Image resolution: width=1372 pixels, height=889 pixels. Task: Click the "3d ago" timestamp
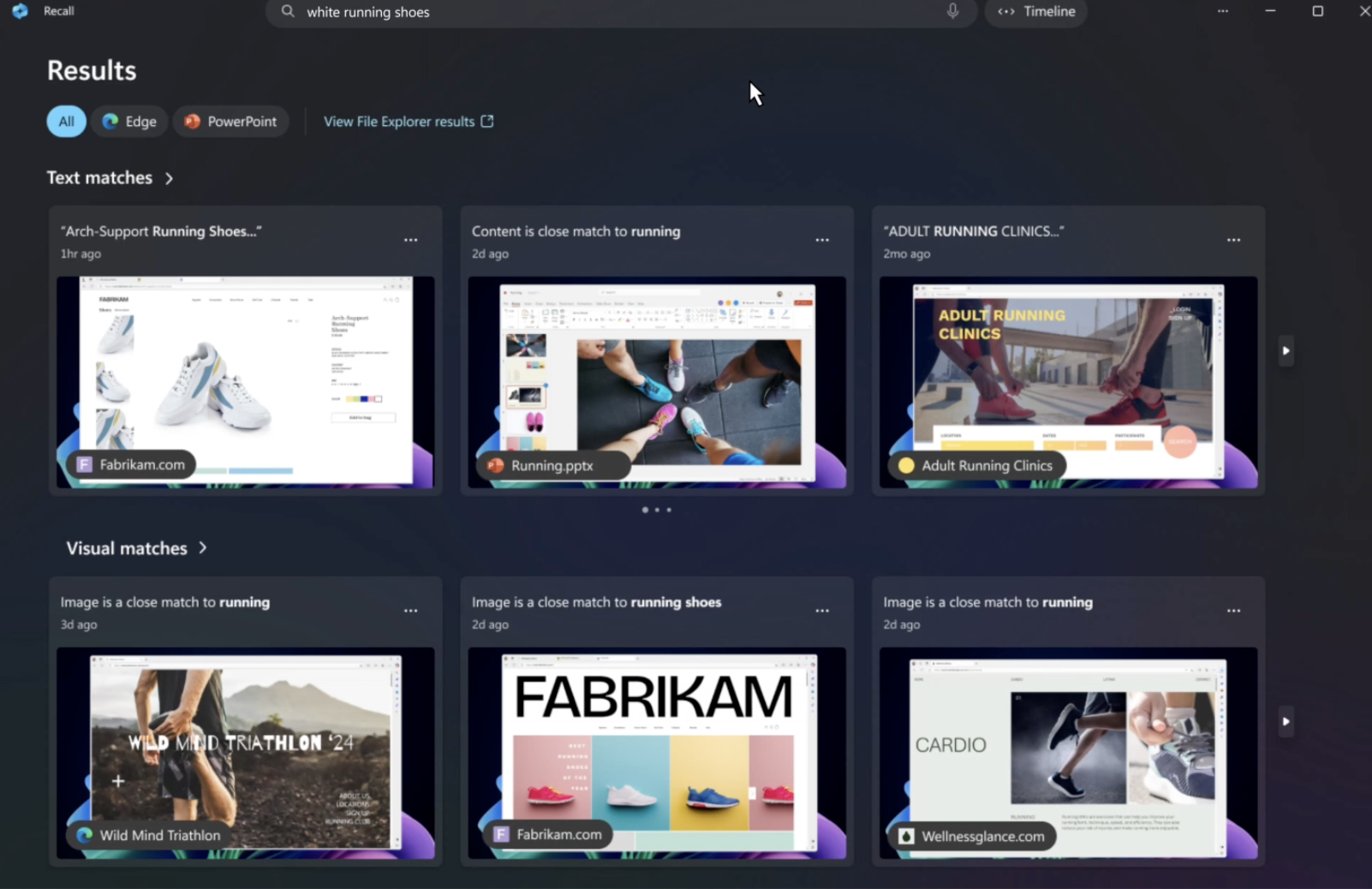(x=79, y=624)
